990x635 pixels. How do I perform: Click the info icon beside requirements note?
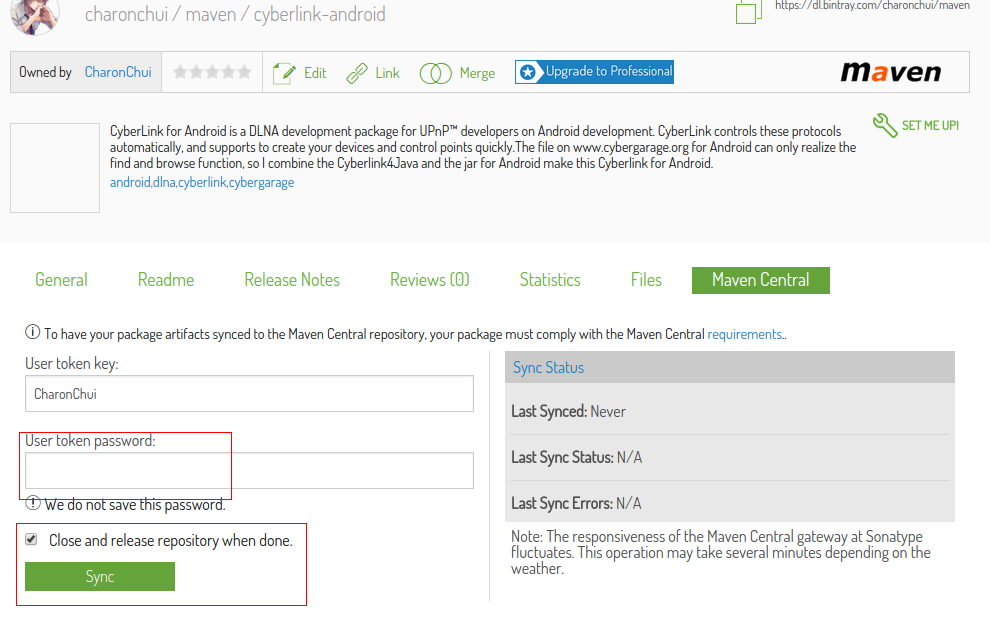(32, 332)
